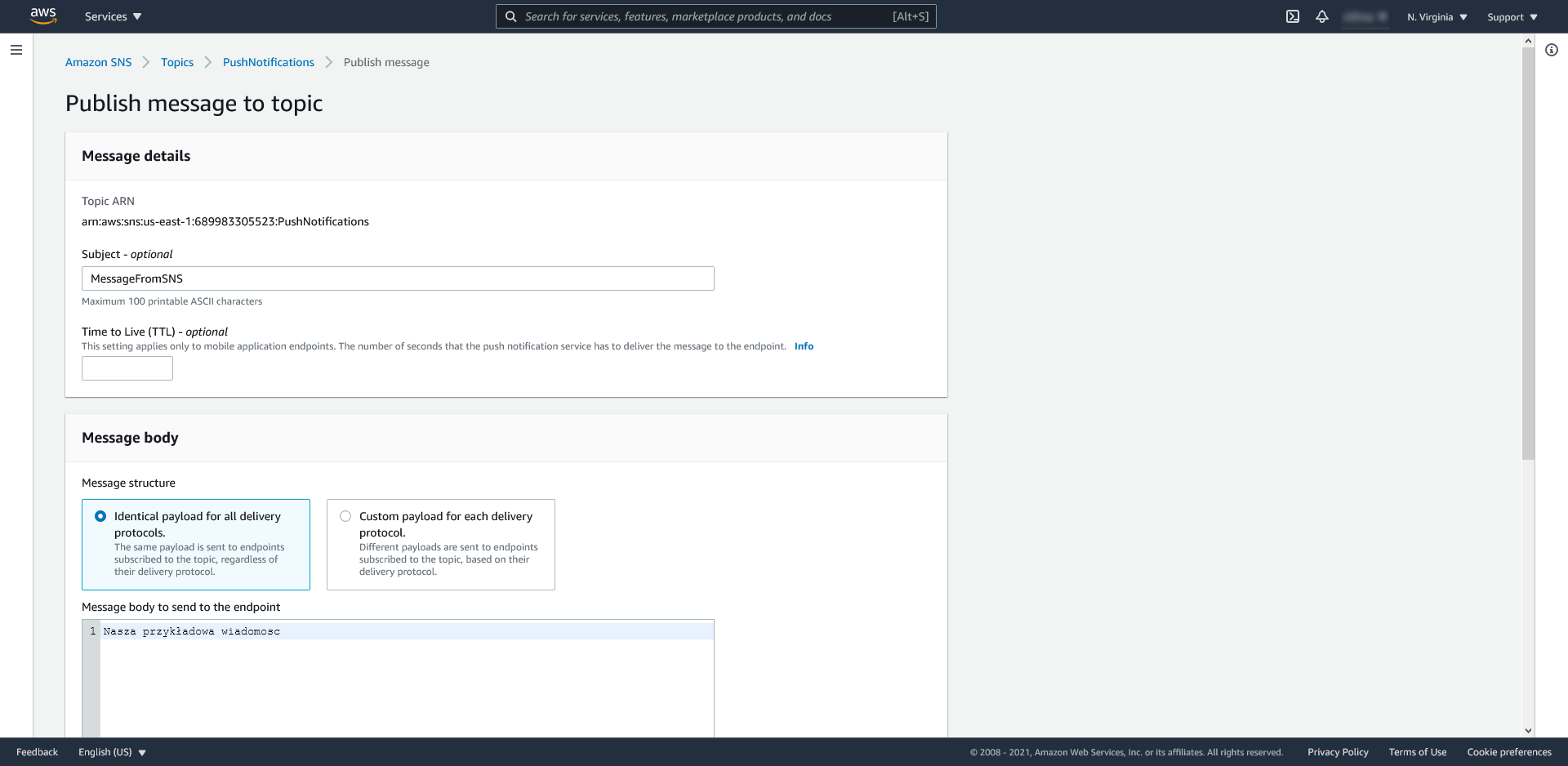Click the Publish message breadcrumb text
Image resolution: width=1568 pixels, height=766 pixels.
coord(386,62)
